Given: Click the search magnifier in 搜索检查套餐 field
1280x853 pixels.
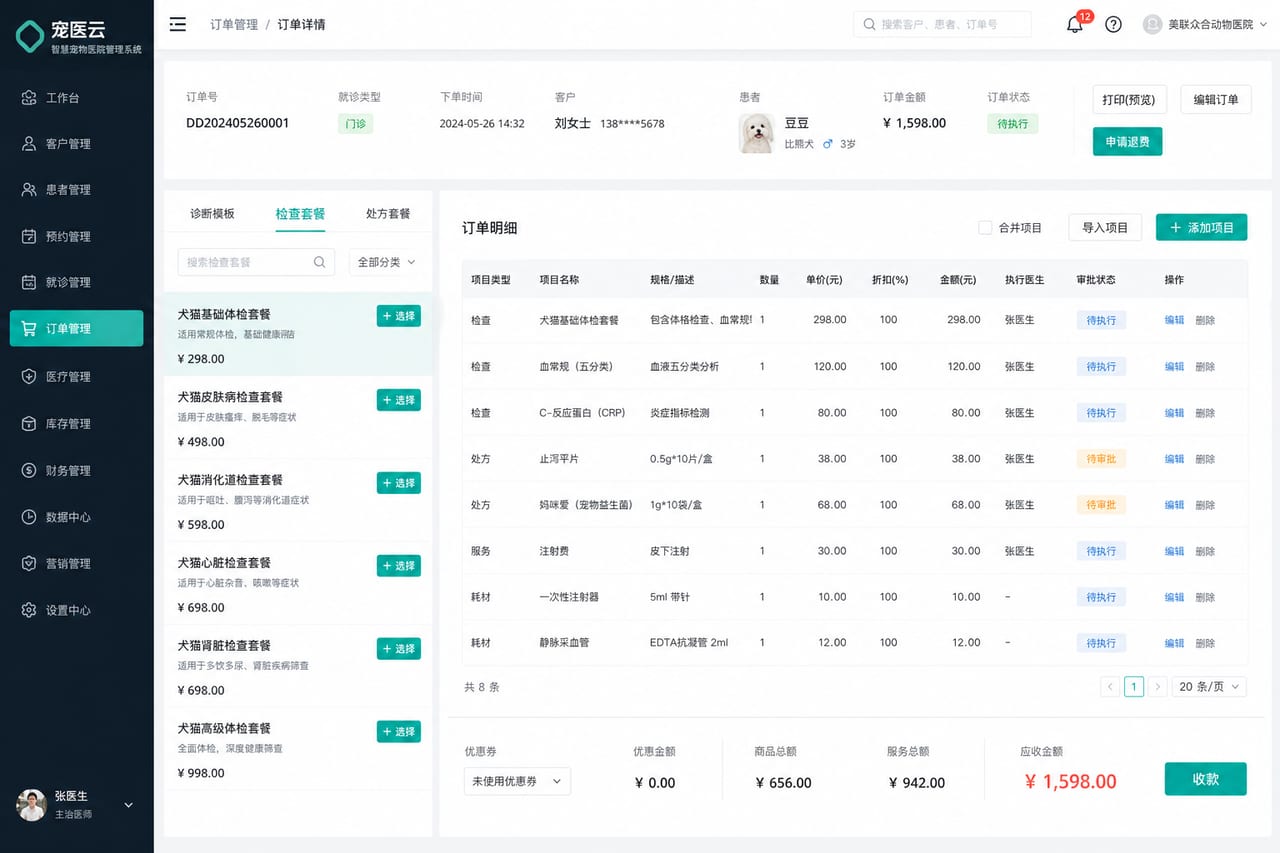Looking at the screenshot, I should (320, 262).
